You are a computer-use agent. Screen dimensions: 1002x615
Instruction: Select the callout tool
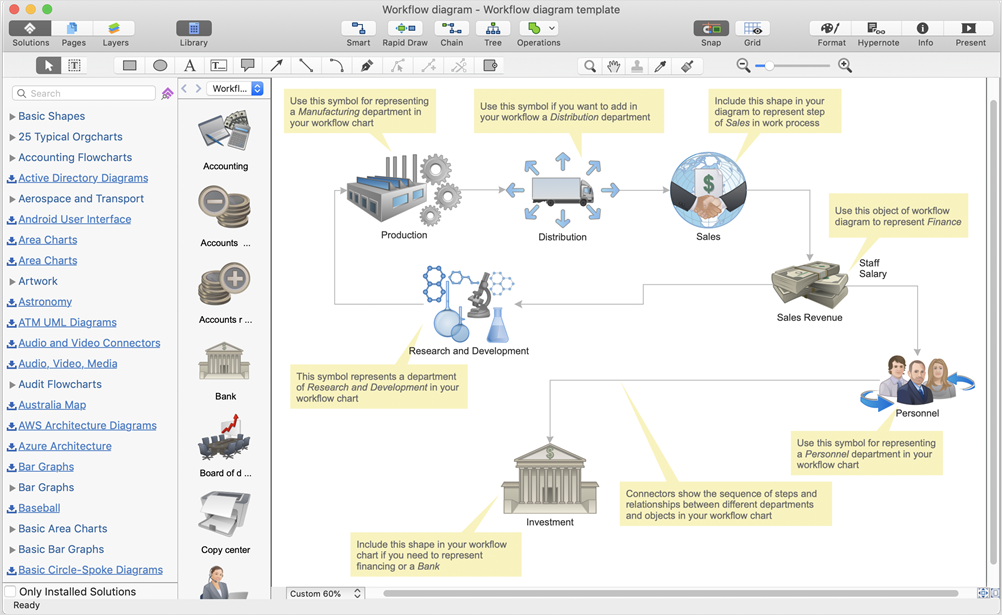(248, 65)
